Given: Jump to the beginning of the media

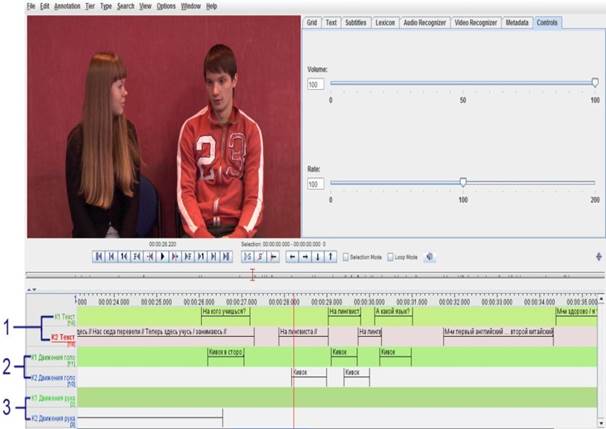Looking at the screenshot, I should tap(99, 257).
